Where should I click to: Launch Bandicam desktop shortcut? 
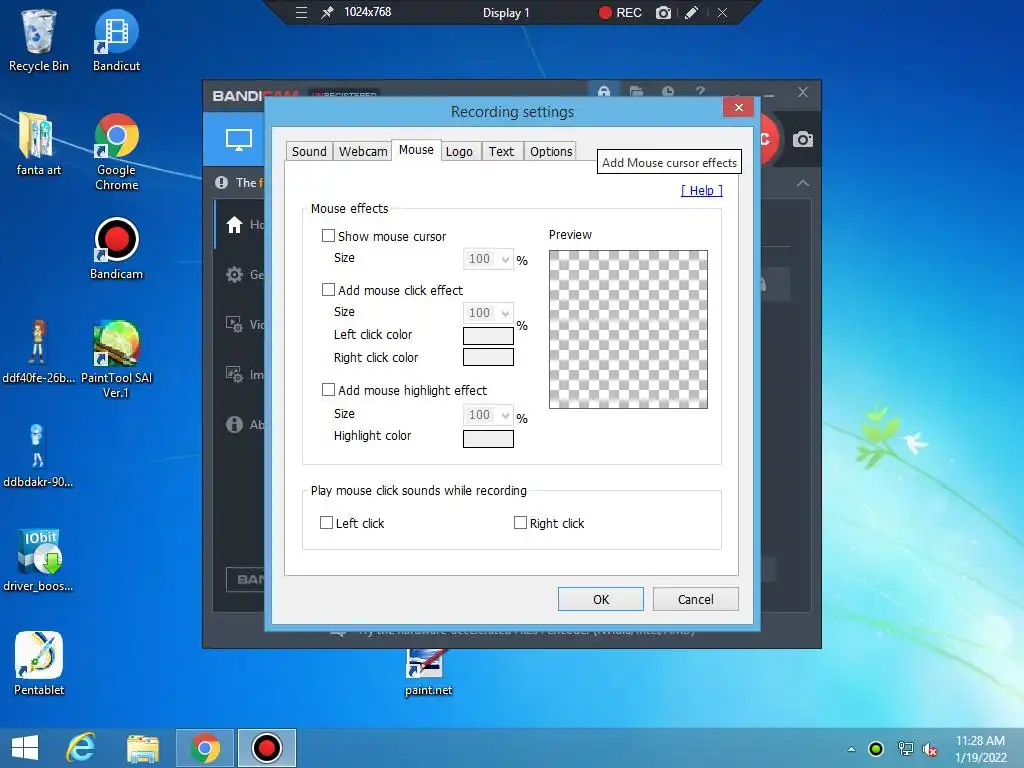pyautogui.click(x=116, y=248)
